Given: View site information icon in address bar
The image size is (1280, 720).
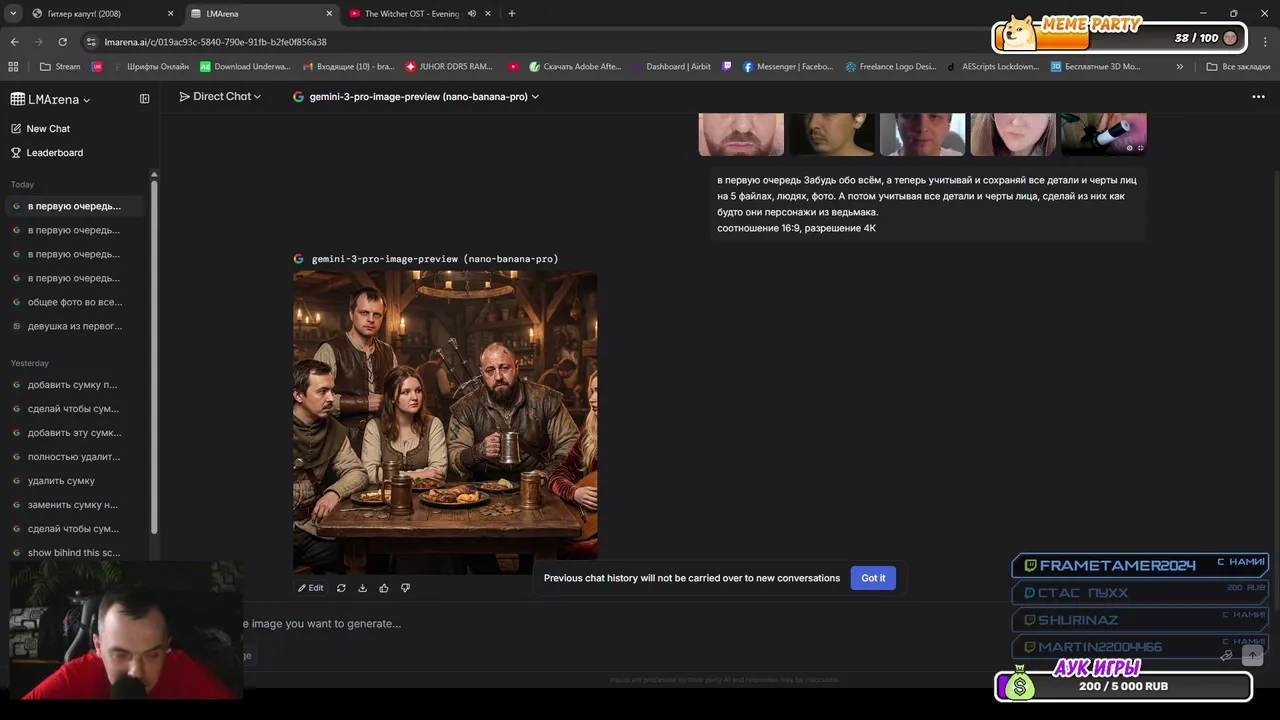Looking at the screenshot, I should (x=91, y=42).
